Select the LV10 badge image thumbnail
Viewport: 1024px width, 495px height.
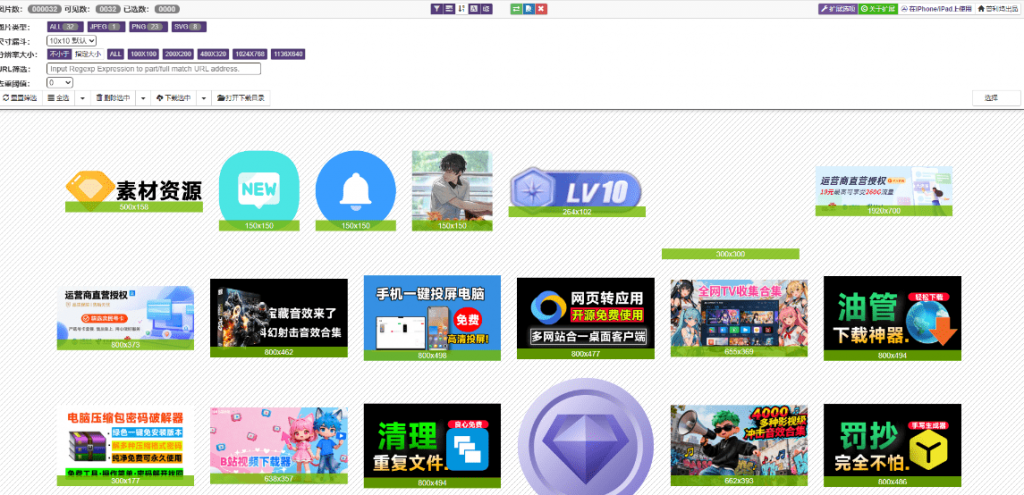click(575, 189)
